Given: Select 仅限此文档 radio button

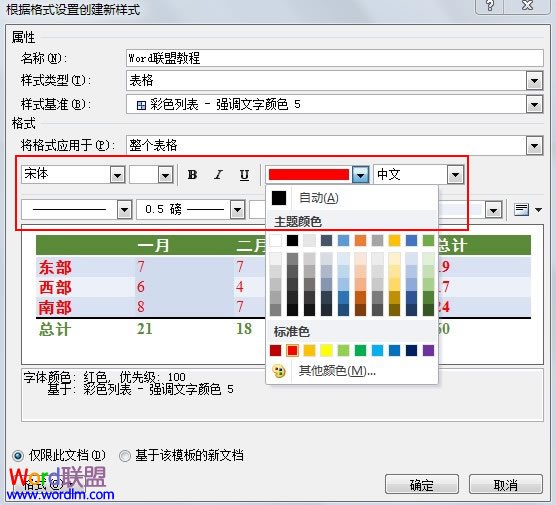Looking at the screenshot, I should [x=18, y=455].
